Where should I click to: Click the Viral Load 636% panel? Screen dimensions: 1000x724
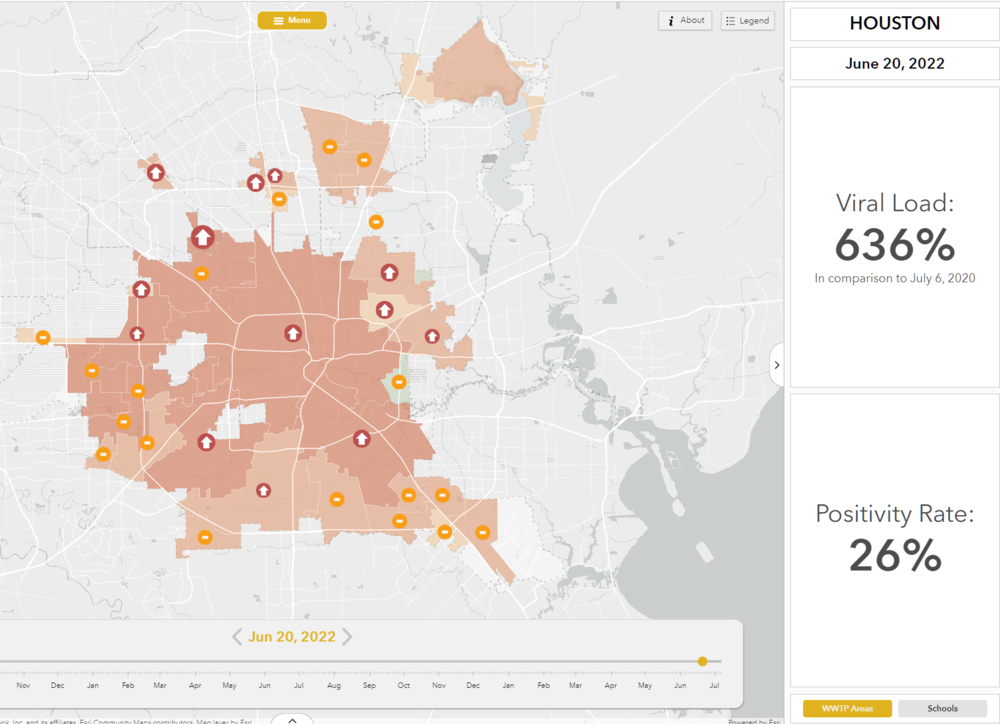(x=894, y=237)
